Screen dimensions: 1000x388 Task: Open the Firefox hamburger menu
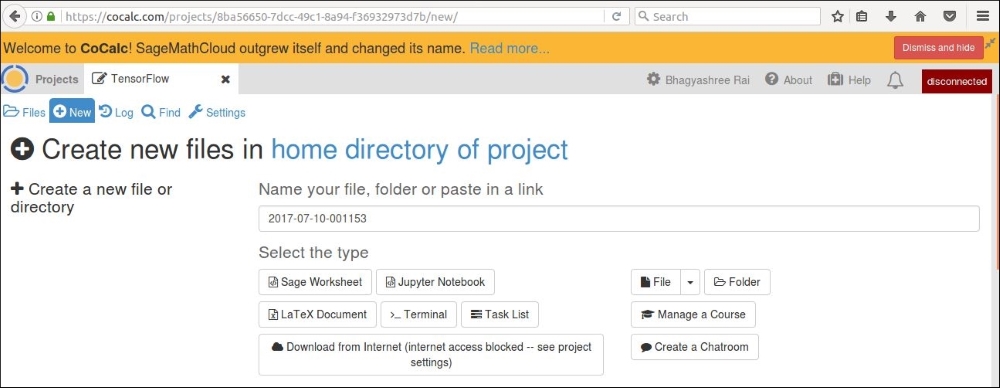click(x=982, y=17)
